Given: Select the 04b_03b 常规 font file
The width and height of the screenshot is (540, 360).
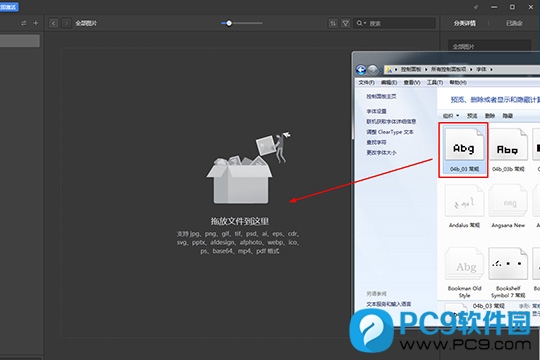Looking at the screenshot, I should 508,150.
